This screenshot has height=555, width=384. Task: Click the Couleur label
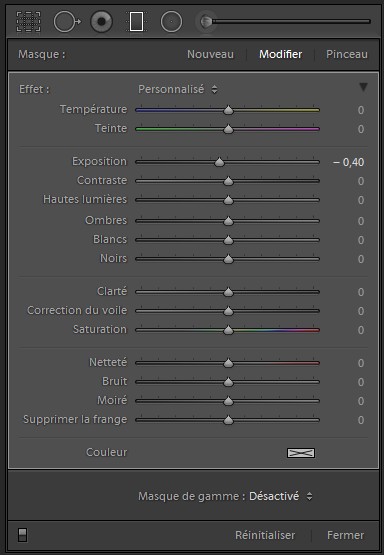pos(107,452)
